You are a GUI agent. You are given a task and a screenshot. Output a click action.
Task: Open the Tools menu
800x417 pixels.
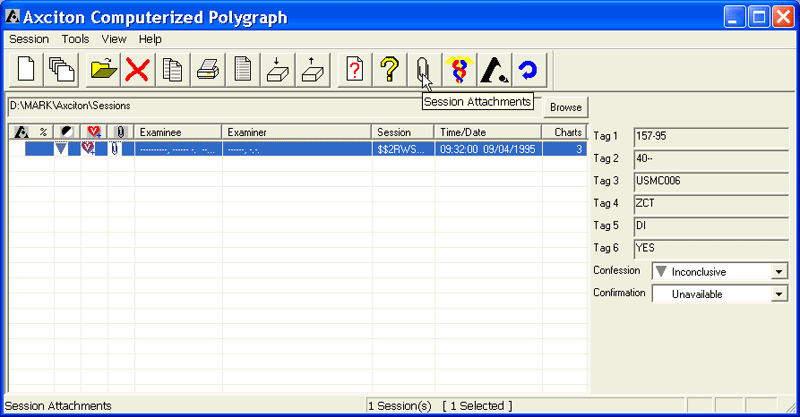[x=75, y=39]
